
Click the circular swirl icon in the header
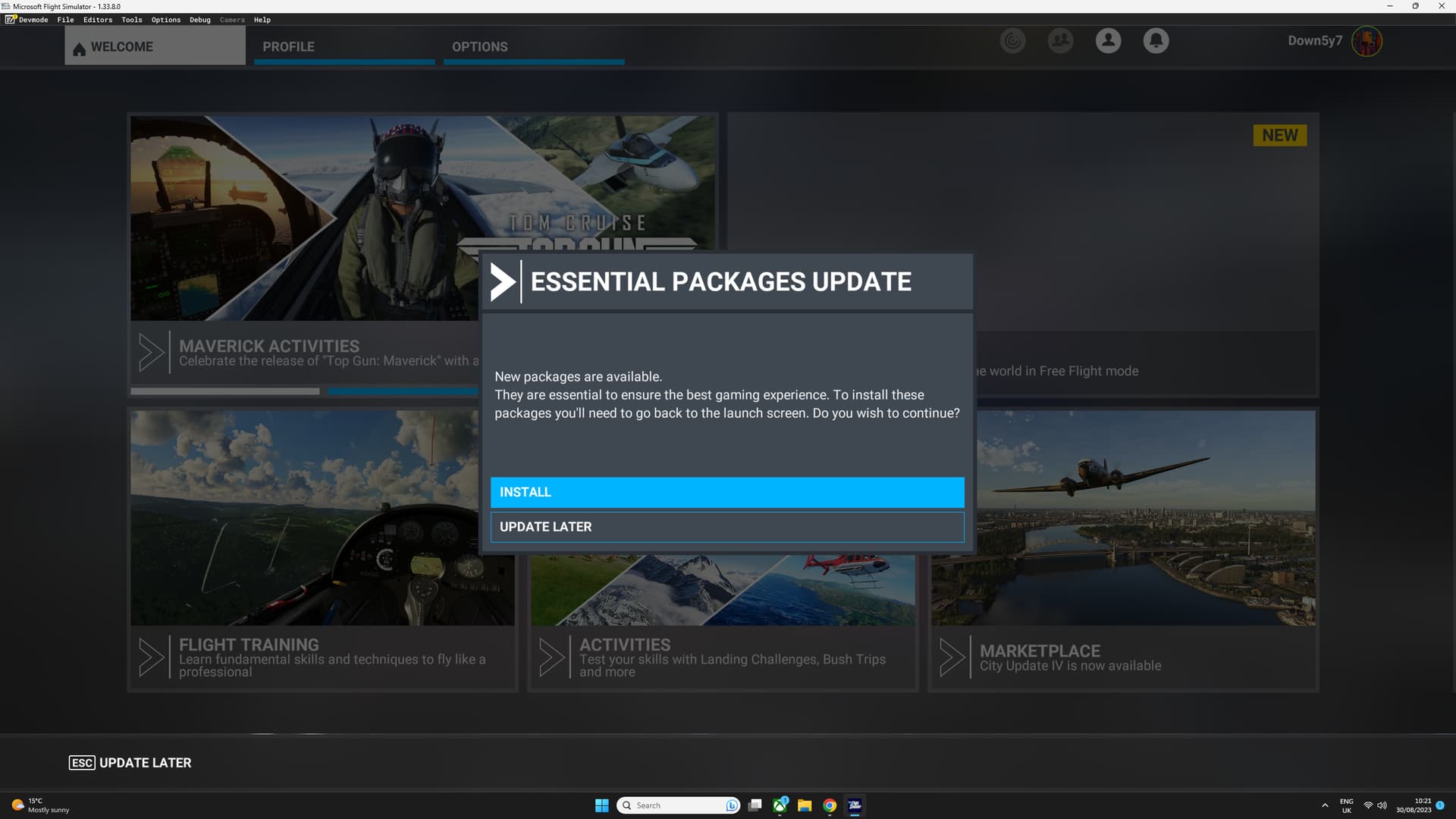point(1012,41)
